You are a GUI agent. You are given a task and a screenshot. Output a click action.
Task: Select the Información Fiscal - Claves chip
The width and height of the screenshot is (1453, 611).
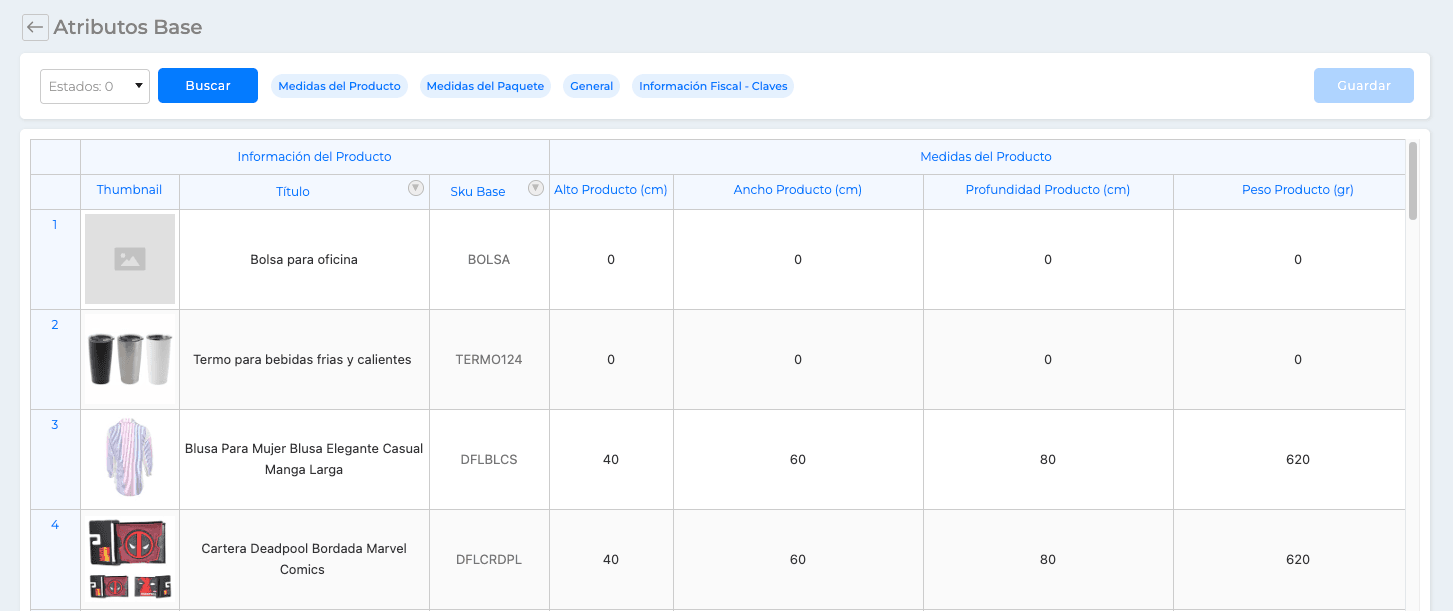713,86
